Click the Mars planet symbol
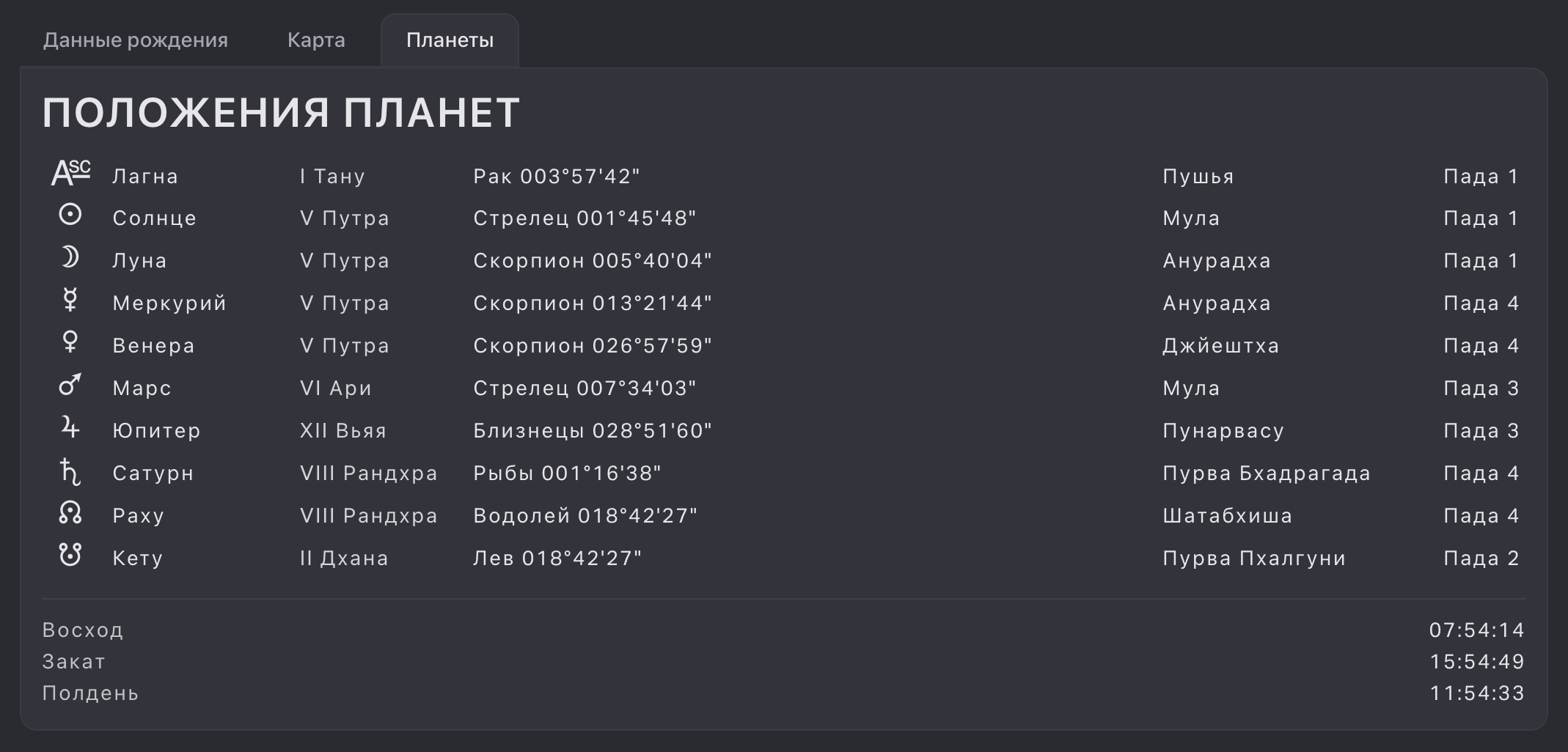 pos(70,385)
